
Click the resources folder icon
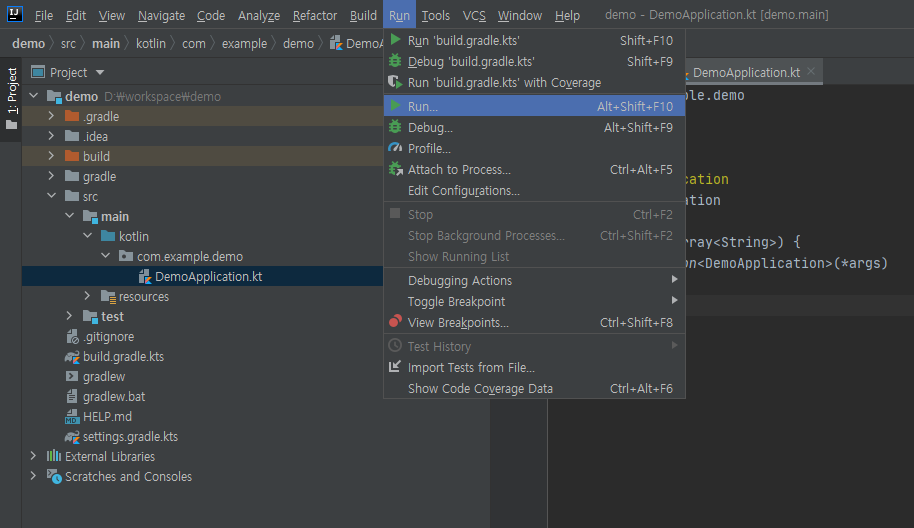108,297
